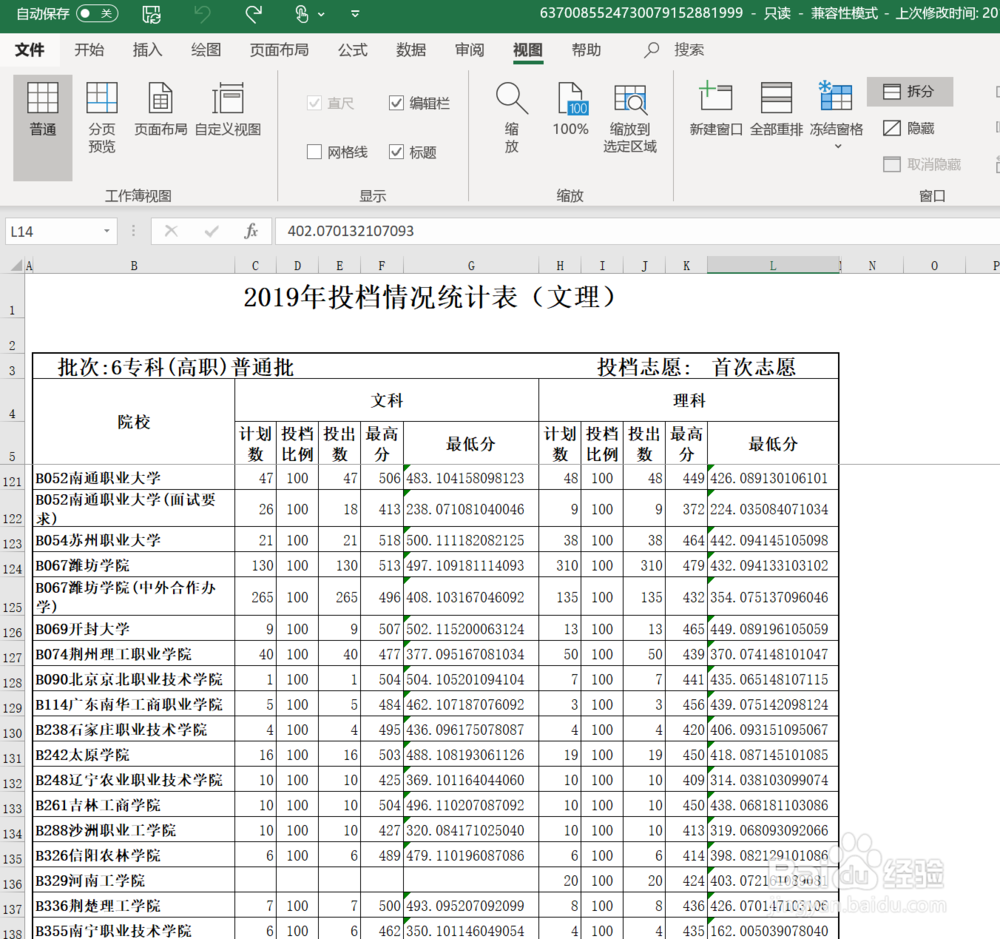Open 自定义视图 dialog
The width and height of the screenshot is (1000, 939).
point(228,115)
